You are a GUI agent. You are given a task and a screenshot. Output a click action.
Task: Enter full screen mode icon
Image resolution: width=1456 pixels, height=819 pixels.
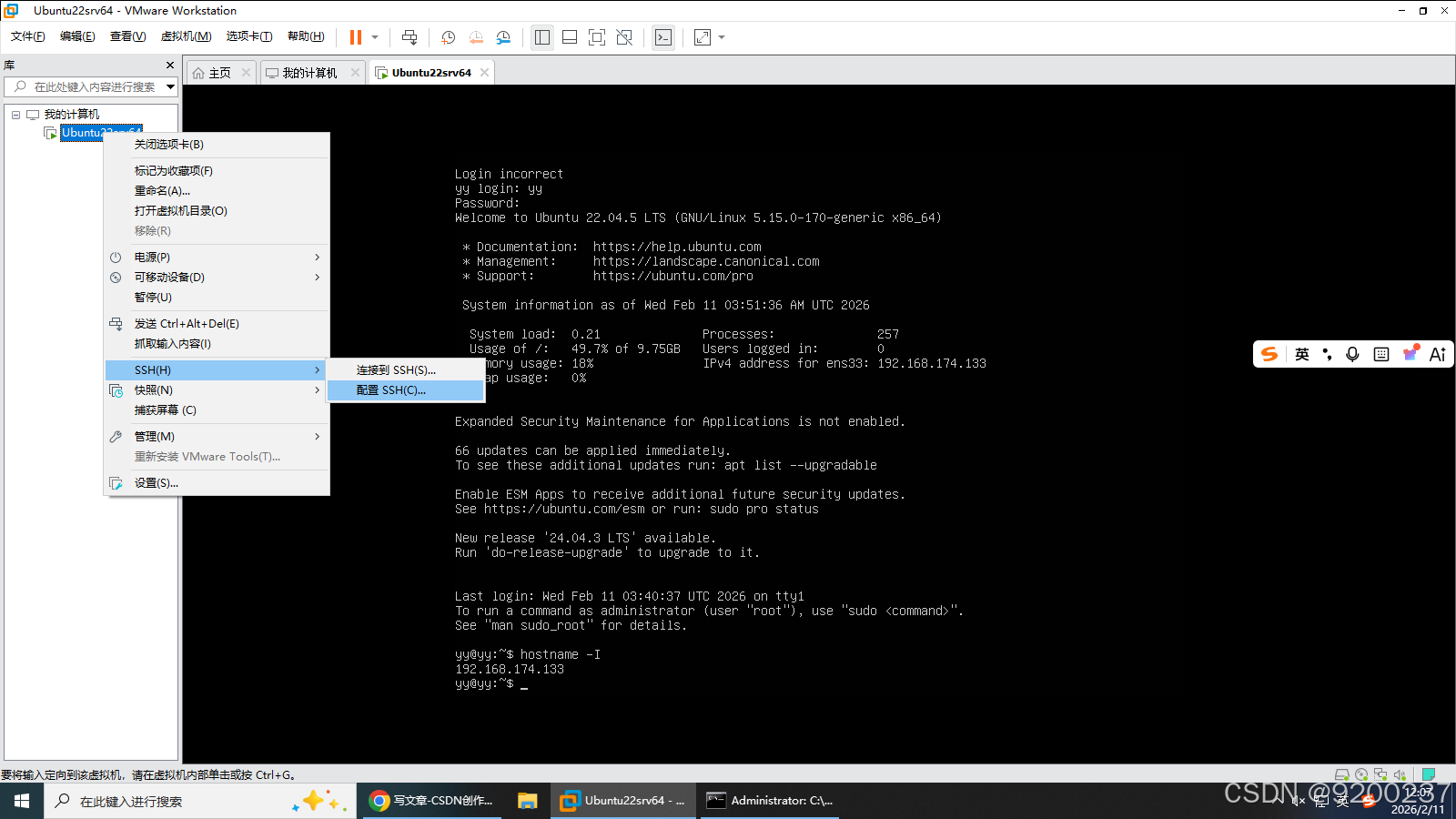point(597,37)
